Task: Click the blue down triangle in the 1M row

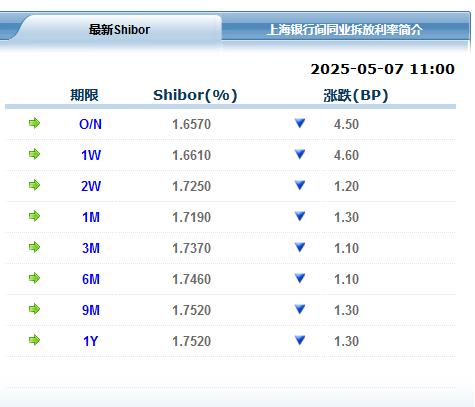Action: pos(300,216)
